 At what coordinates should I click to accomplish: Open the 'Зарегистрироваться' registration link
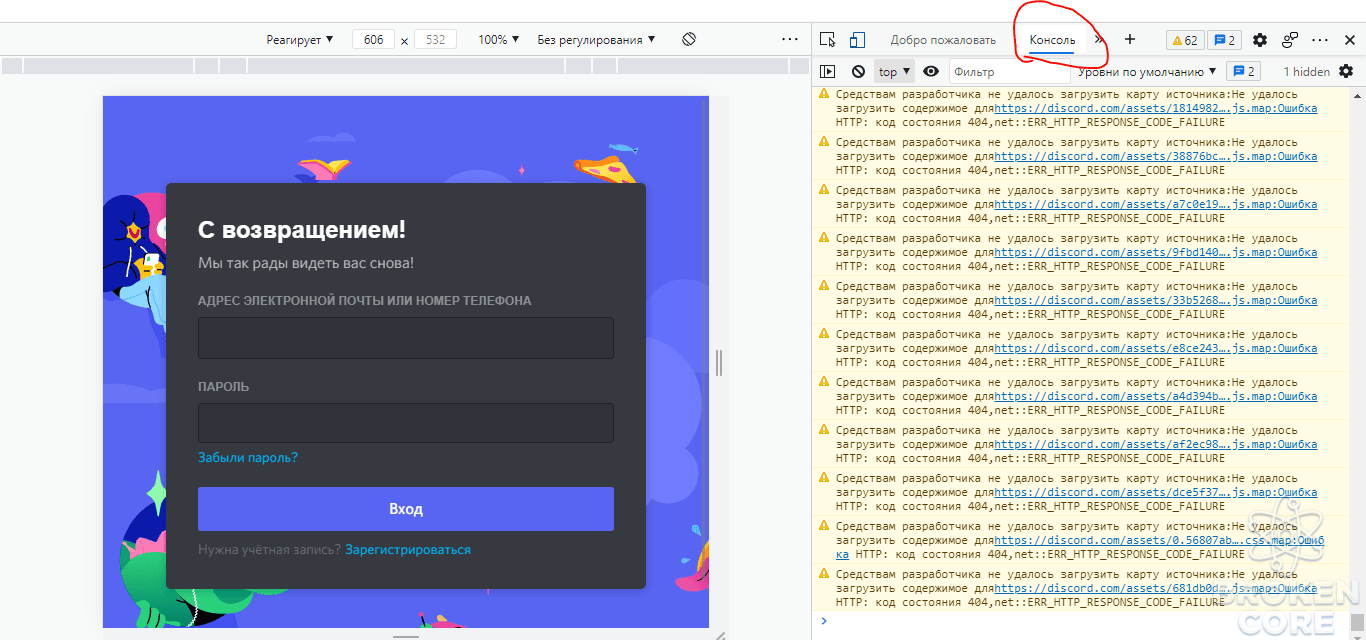pyautogui.click(x=408, y=549)
